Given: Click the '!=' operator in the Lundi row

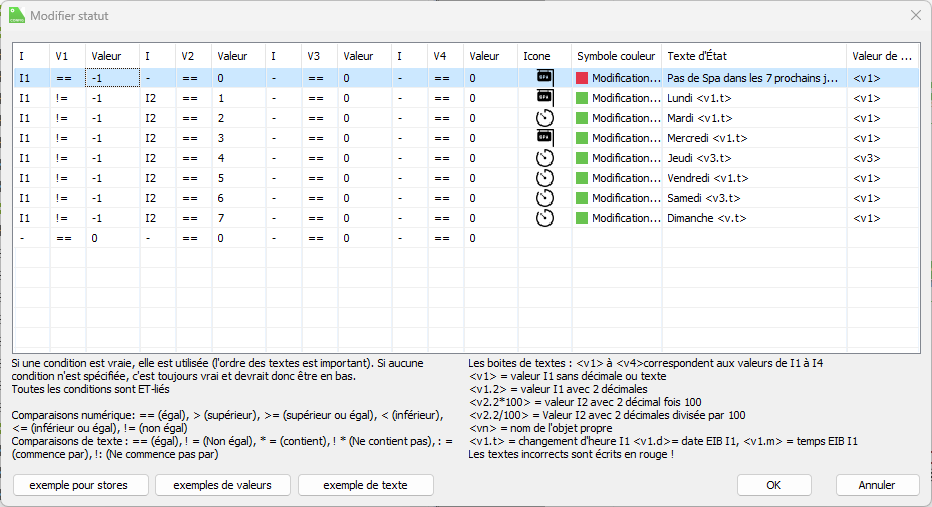Looking at the screenshot, I should click(62, 98).
